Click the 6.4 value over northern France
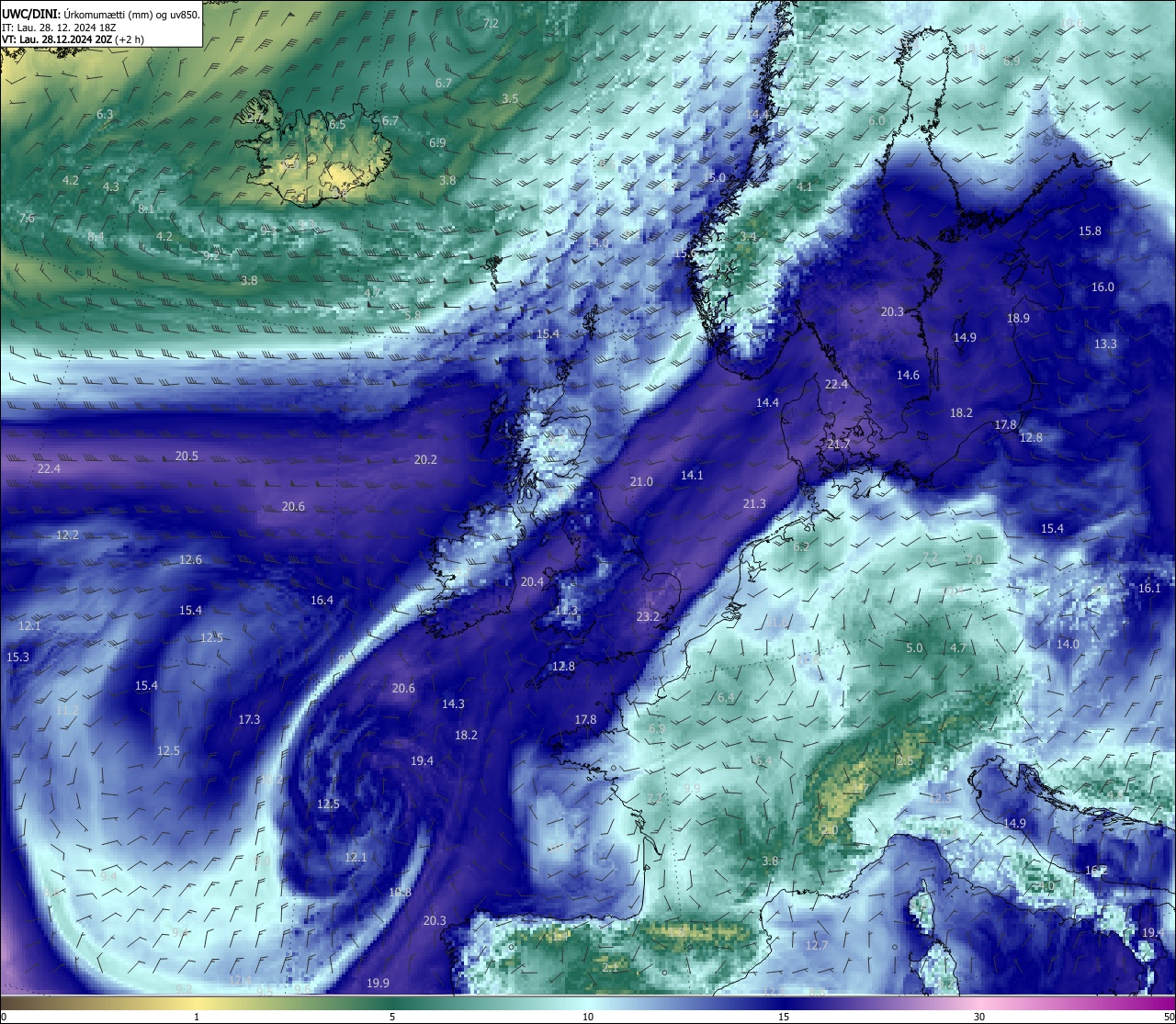 (x=726, y=697)
